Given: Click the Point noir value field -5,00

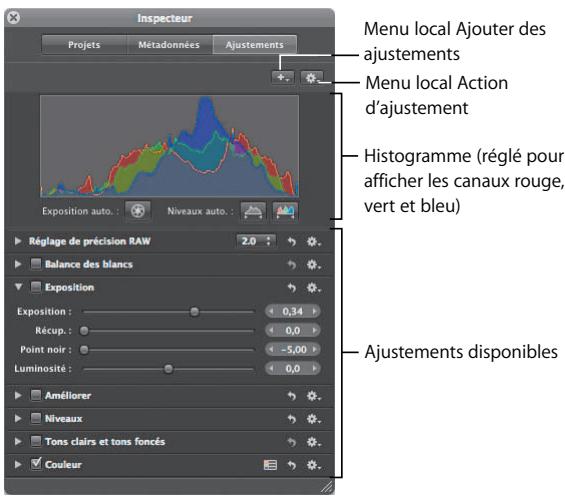Looking at the screenshot, I should click(294, 350).
